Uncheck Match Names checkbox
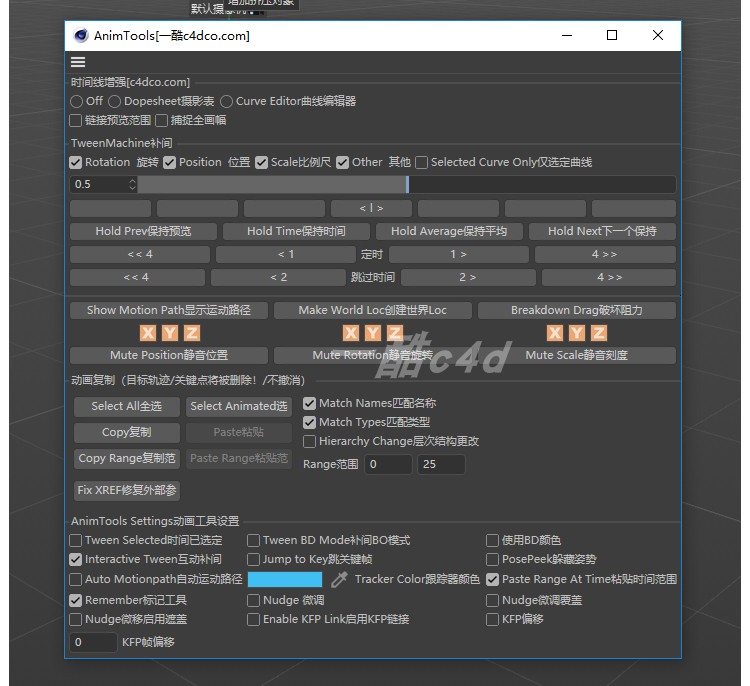Screen dimensions: 750x686 click(309, 404)
